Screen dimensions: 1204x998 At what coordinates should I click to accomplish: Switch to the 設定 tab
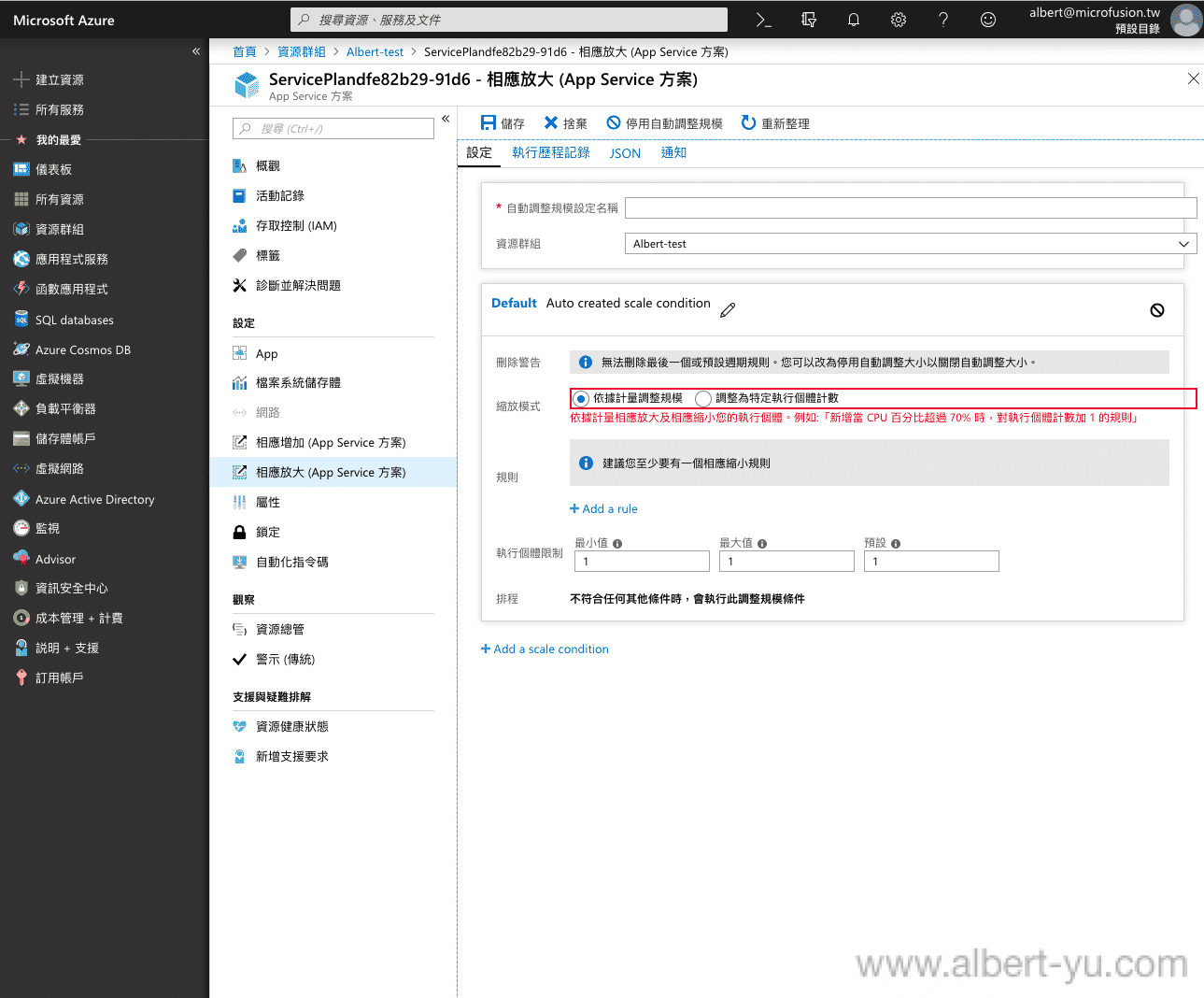(x=479, y=152)
